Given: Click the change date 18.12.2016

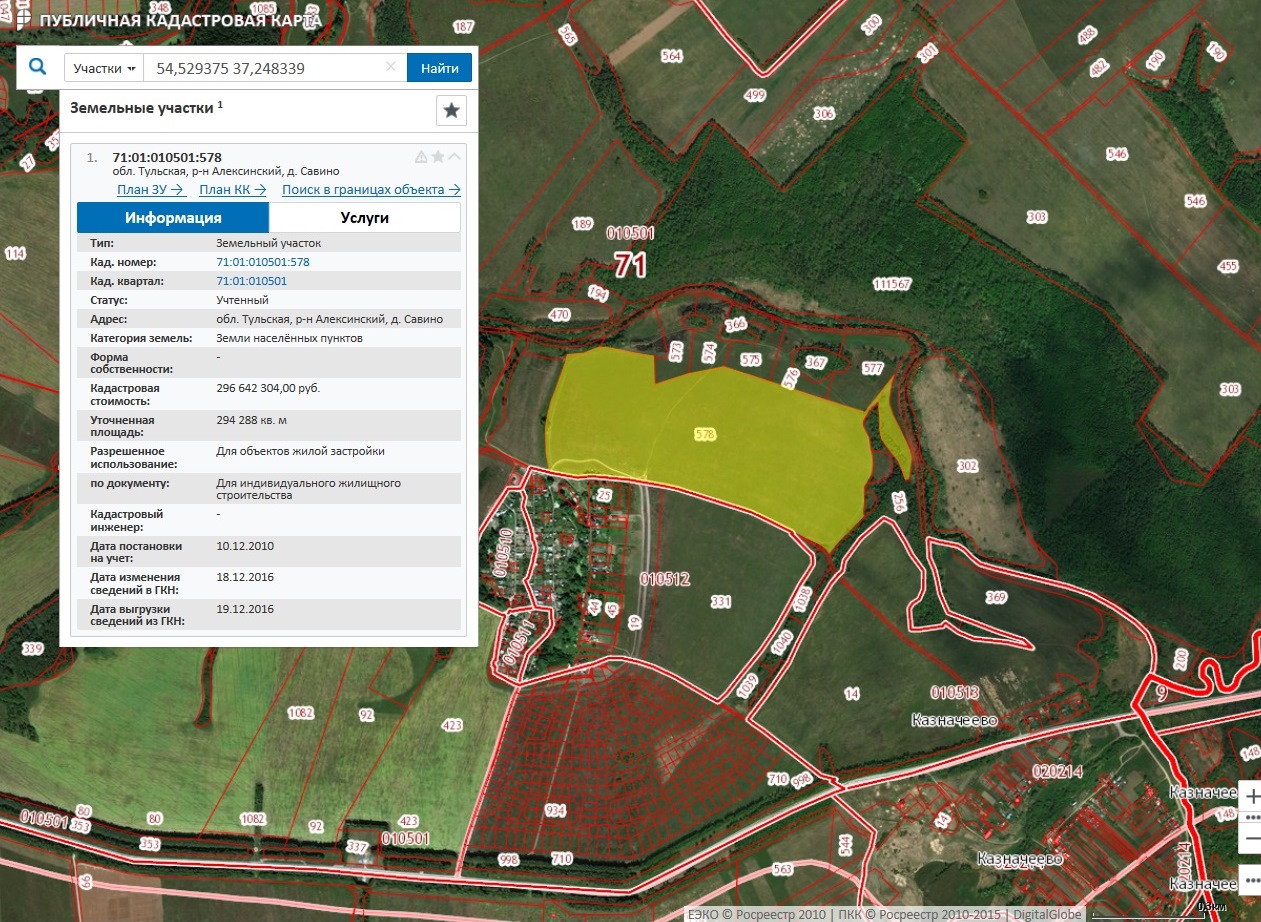Looking at the screenshot, I should coord(245,577).
